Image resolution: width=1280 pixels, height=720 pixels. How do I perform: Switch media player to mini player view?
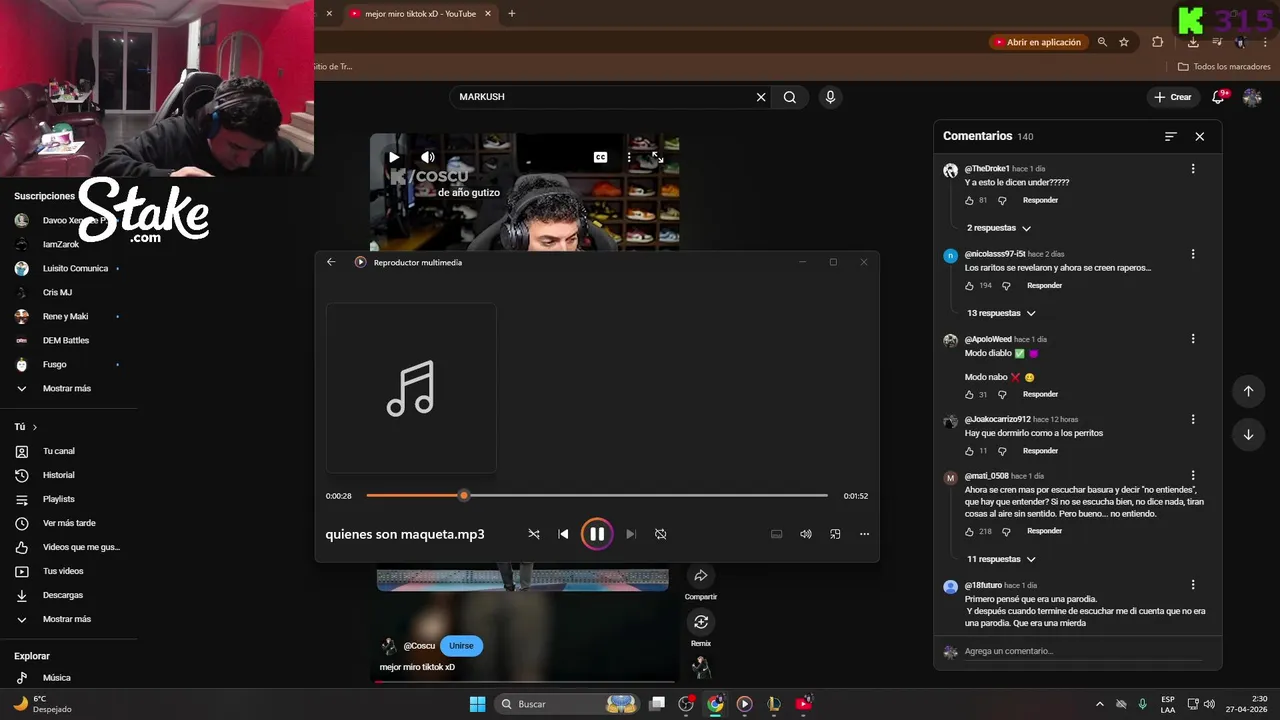click(835, 534)
